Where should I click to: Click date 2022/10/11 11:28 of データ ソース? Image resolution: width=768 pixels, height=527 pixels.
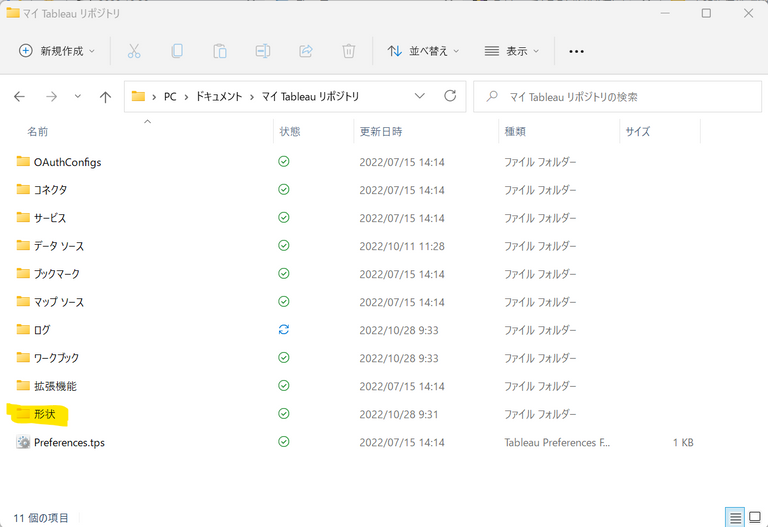point(402,246)
